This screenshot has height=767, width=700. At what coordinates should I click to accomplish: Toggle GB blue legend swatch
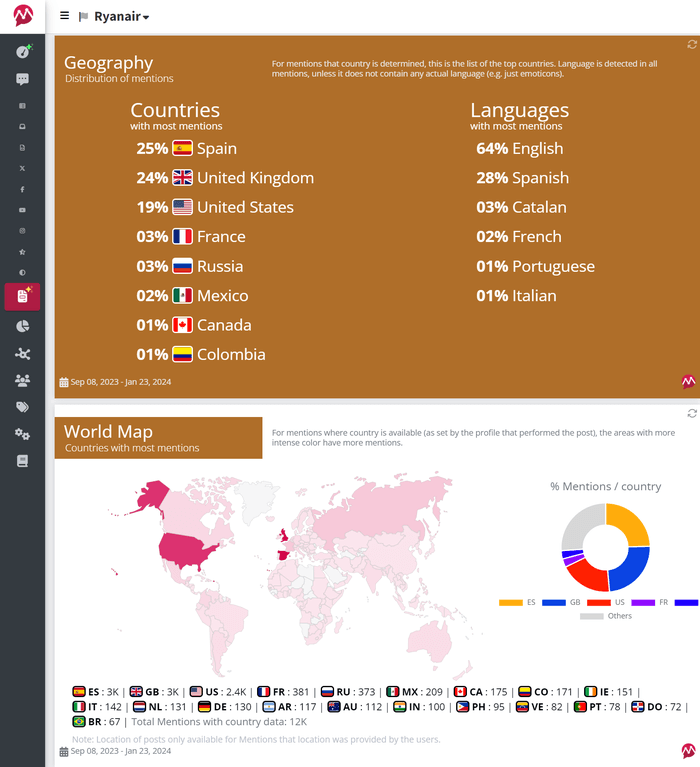(554, 603)
